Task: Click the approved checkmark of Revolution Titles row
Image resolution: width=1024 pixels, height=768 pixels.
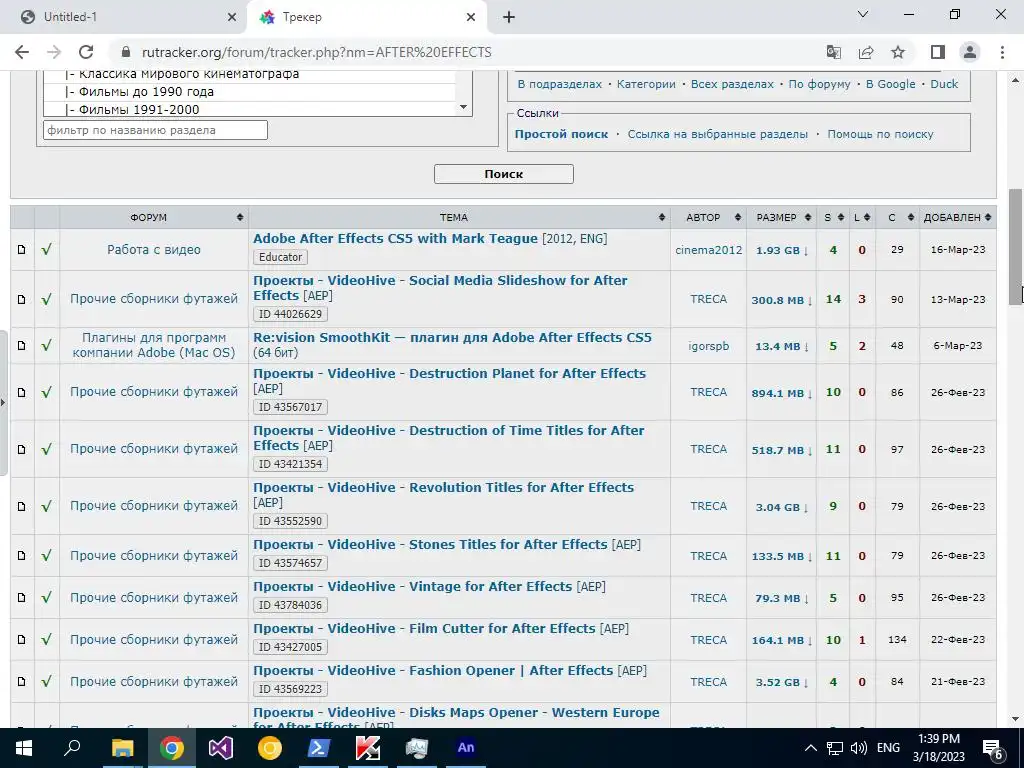Action: click(x=46, y=506)
